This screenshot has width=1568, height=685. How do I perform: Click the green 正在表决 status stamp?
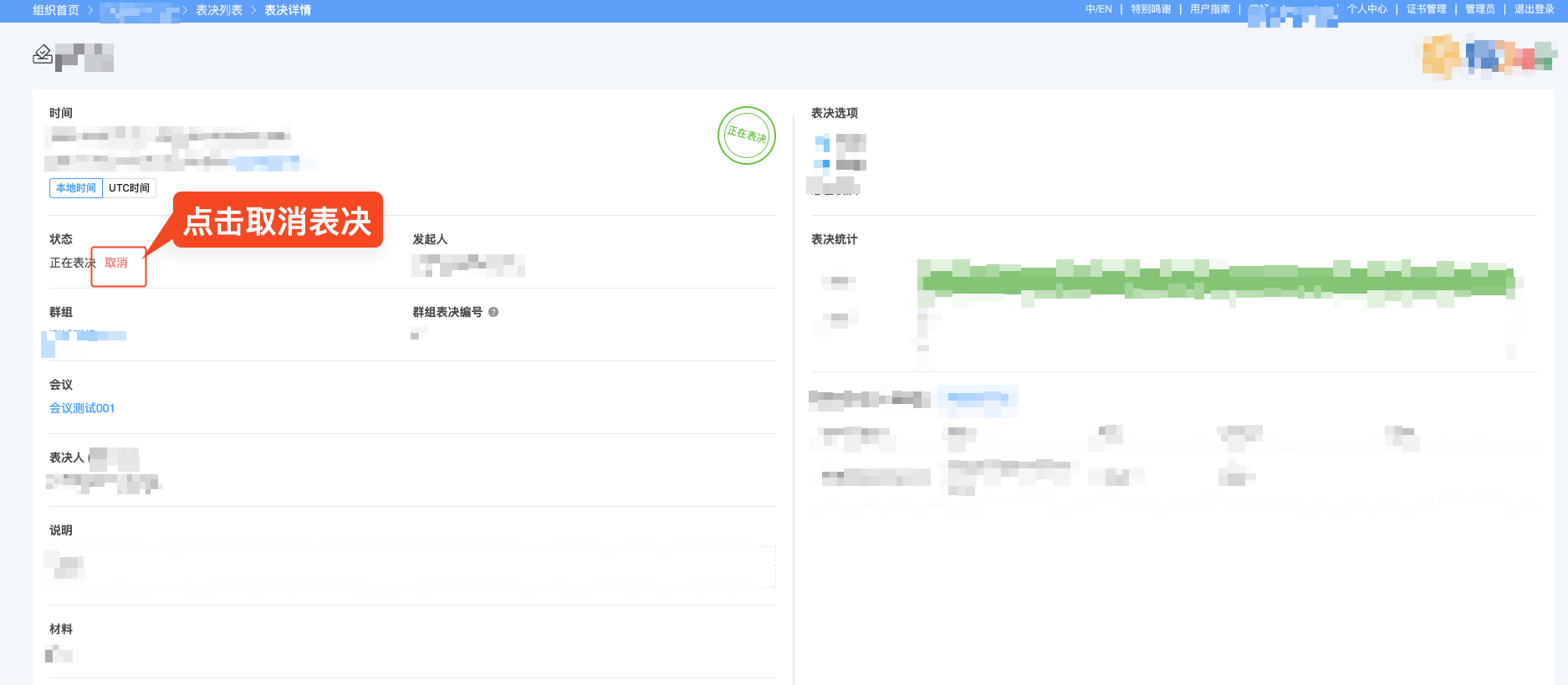point(746,135)
